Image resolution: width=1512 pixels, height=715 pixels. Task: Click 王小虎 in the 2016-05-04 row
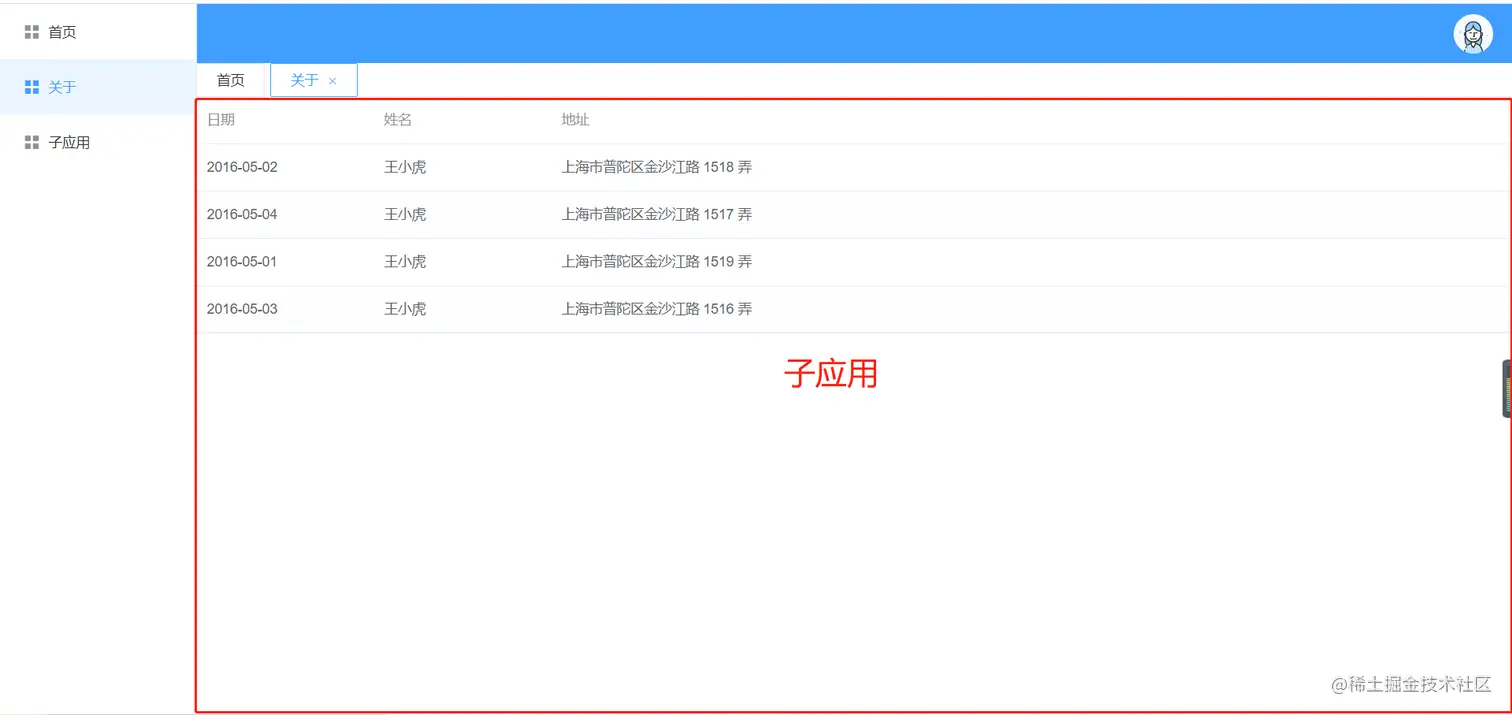405,214
